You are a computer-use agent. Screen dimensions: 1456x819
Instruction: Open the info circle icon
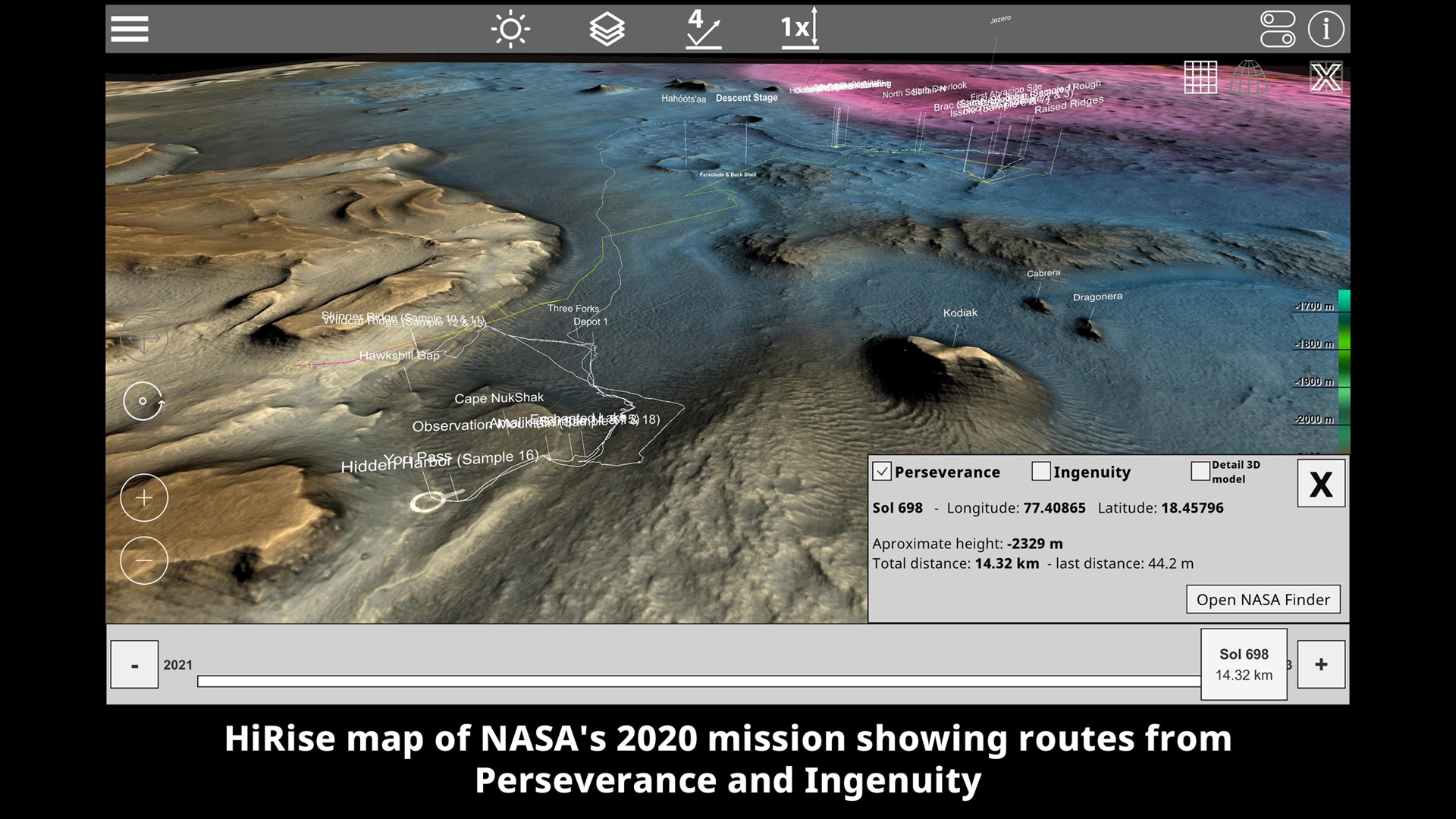pyautogui.click(x=1326, y=29)
